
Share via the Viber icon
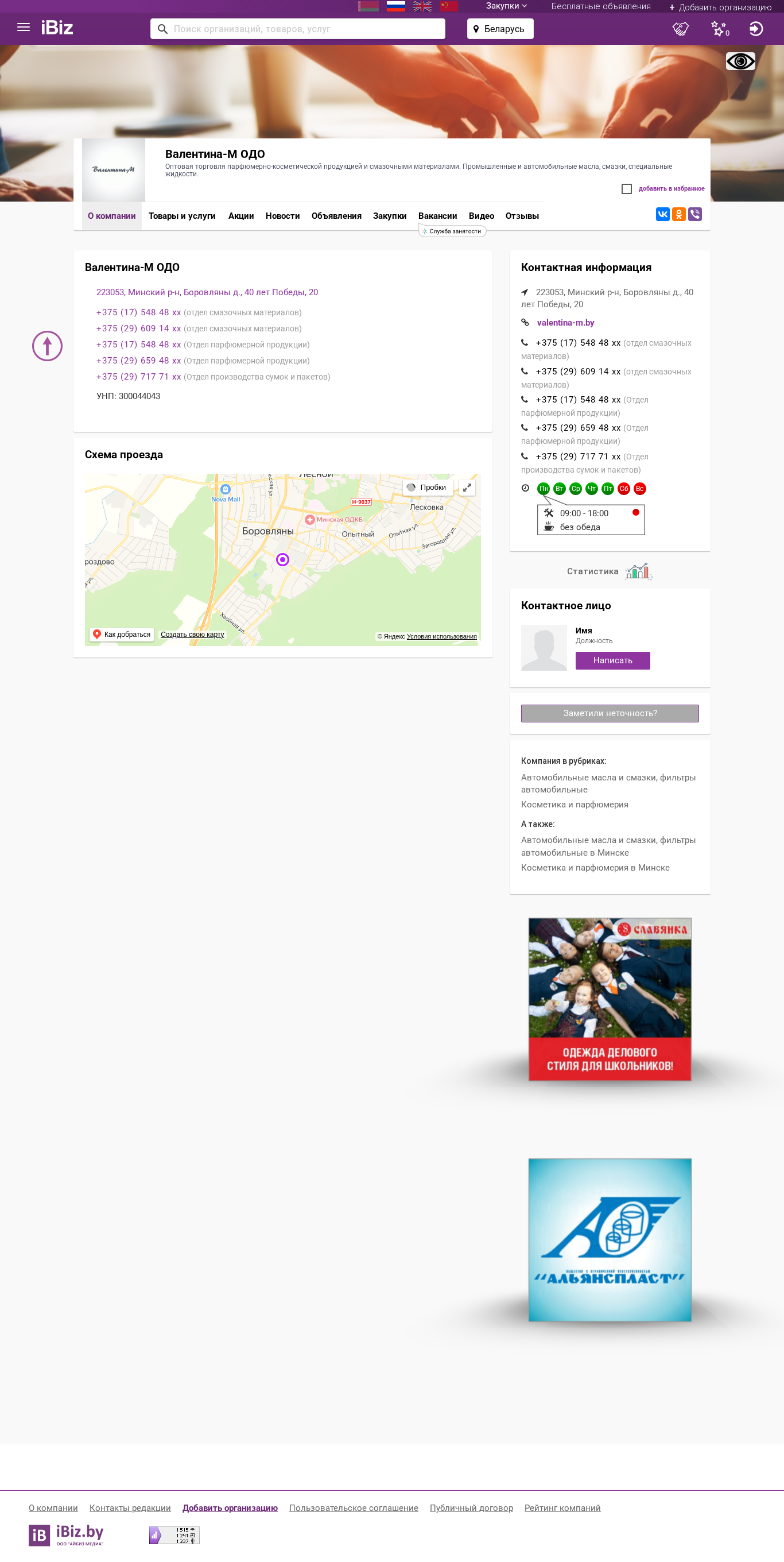coord(695,215)
